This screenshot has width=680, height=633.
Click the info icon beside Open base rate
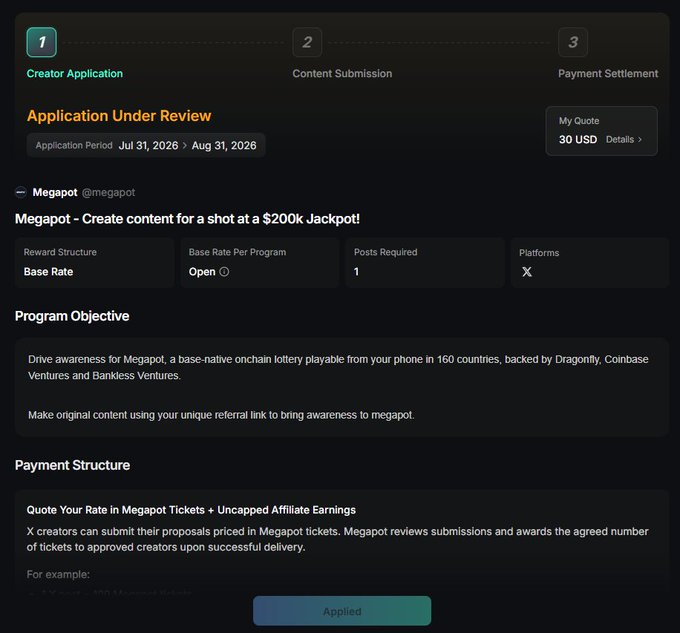tap(224, 271)
